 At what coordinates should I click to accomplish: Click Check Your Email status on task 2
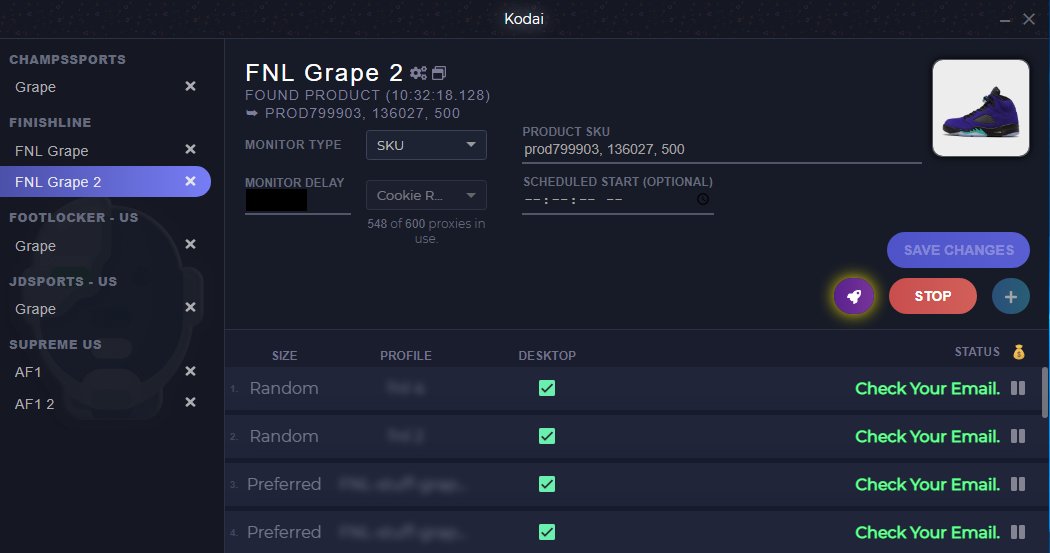click(x=927, y=437)
